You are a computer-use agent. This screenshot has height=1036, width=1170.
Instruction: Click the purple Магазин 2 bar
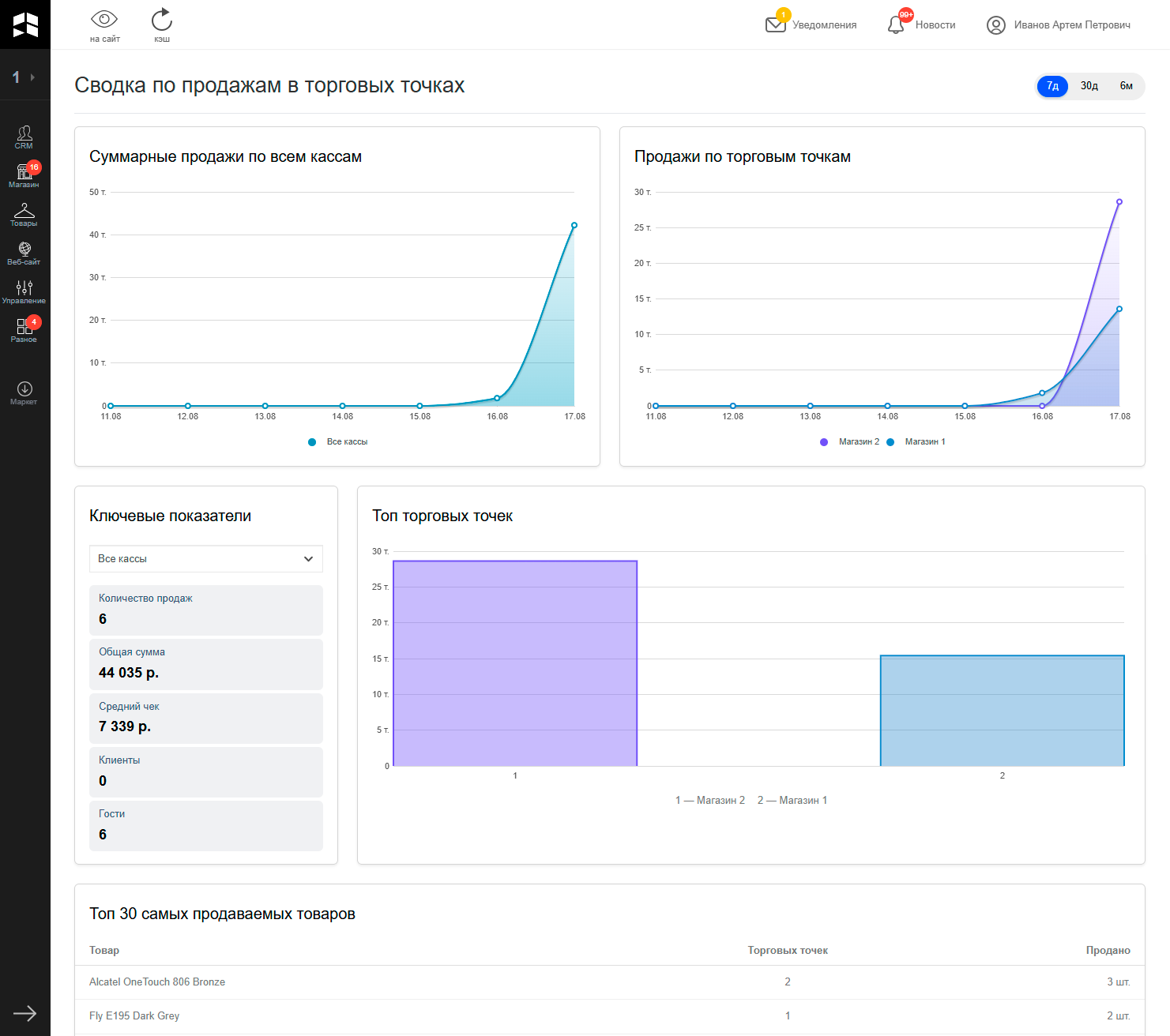pyautogui.click(x=515, y=663)
